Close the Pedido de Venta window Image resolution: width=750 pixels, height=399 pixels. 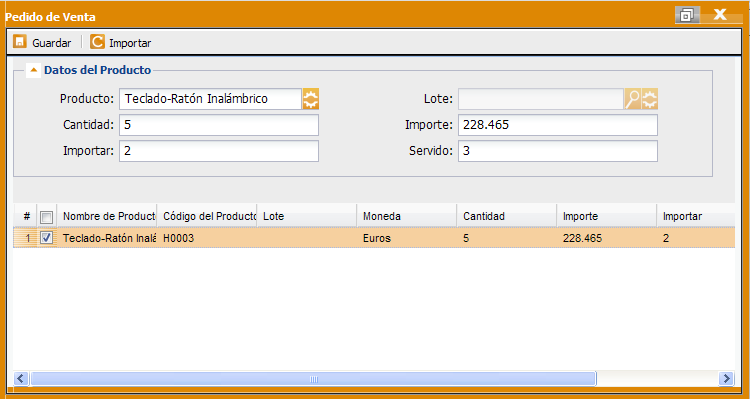[720, 14]
